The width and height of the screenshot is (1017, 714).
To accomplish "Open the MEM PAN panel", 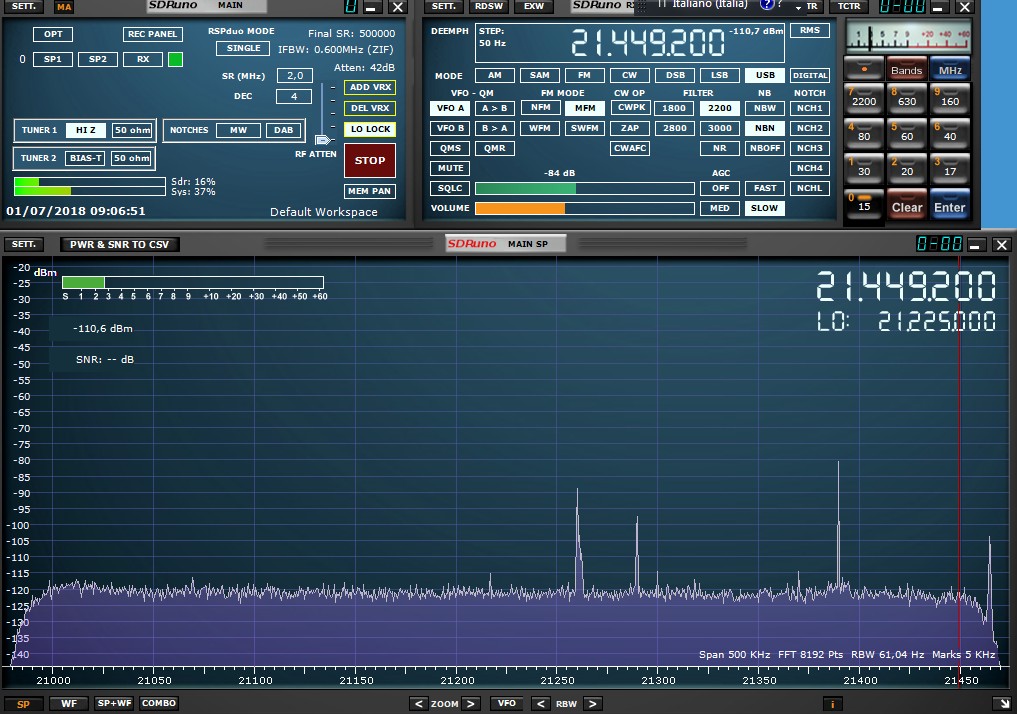I will click(370, 191).
